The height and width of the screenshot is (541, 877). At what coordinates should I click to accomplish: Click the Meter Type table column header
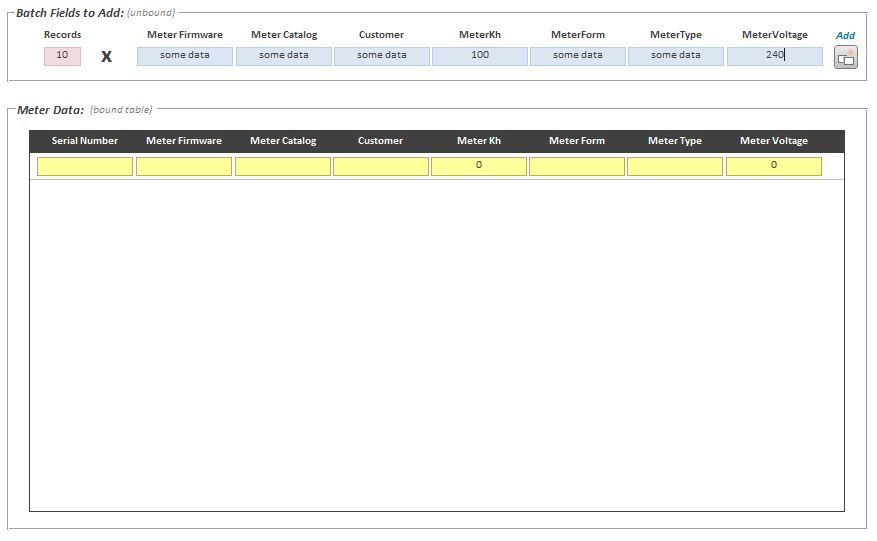click(x=675, y=141)
